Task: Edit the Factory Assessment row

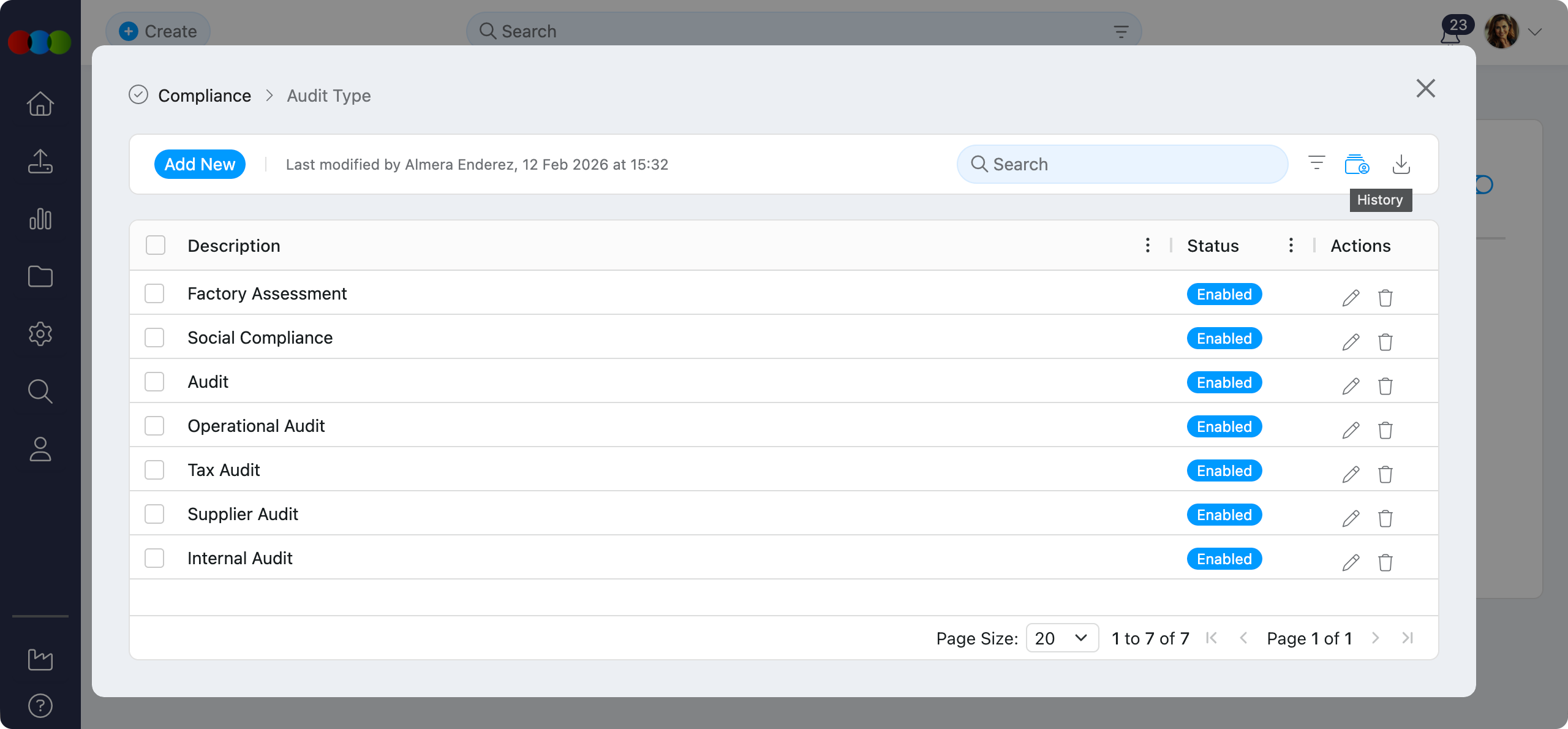Action: click(x=1351, y=298)
